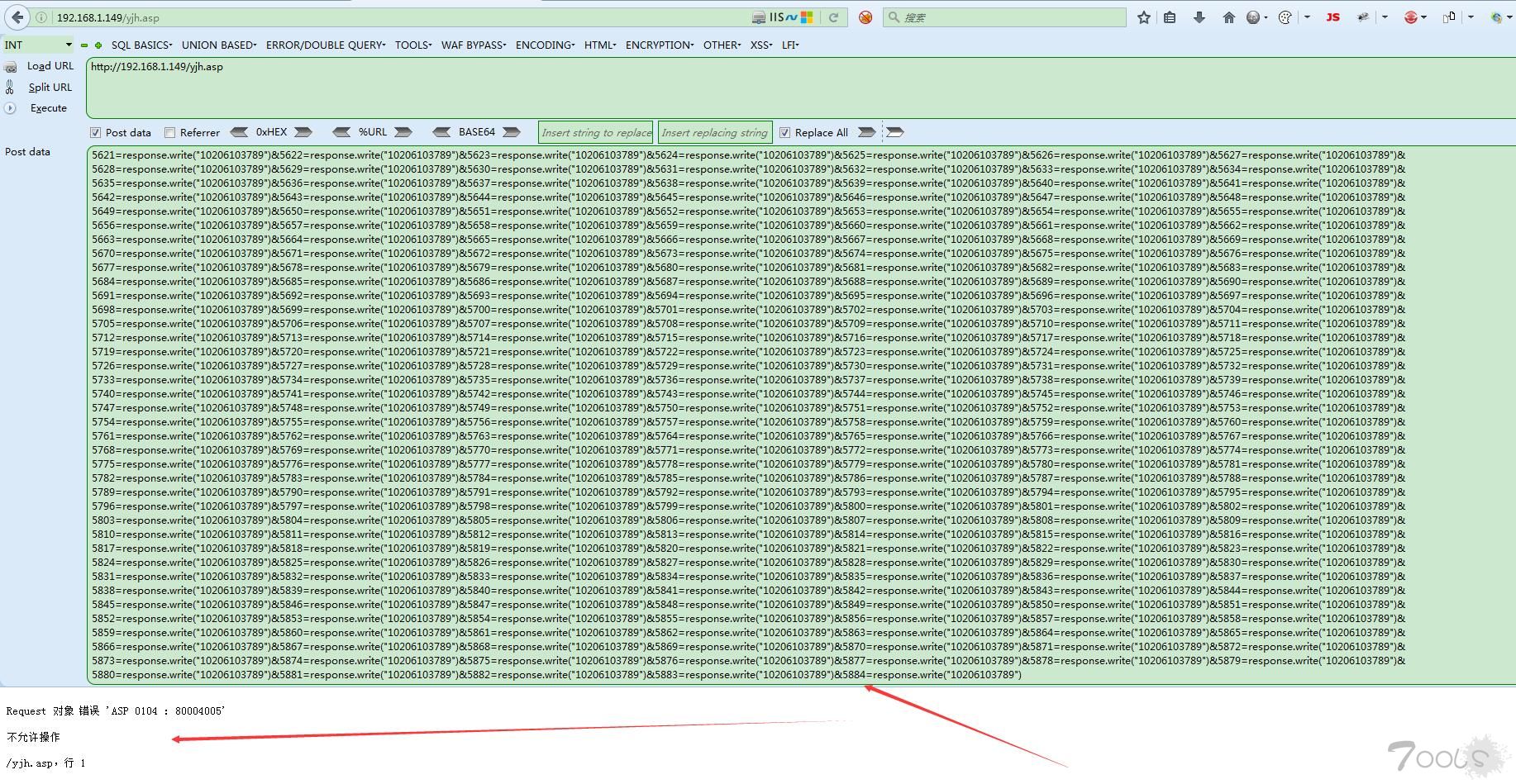Encode 0xHEX with right arrow

(x=303, y=132)
